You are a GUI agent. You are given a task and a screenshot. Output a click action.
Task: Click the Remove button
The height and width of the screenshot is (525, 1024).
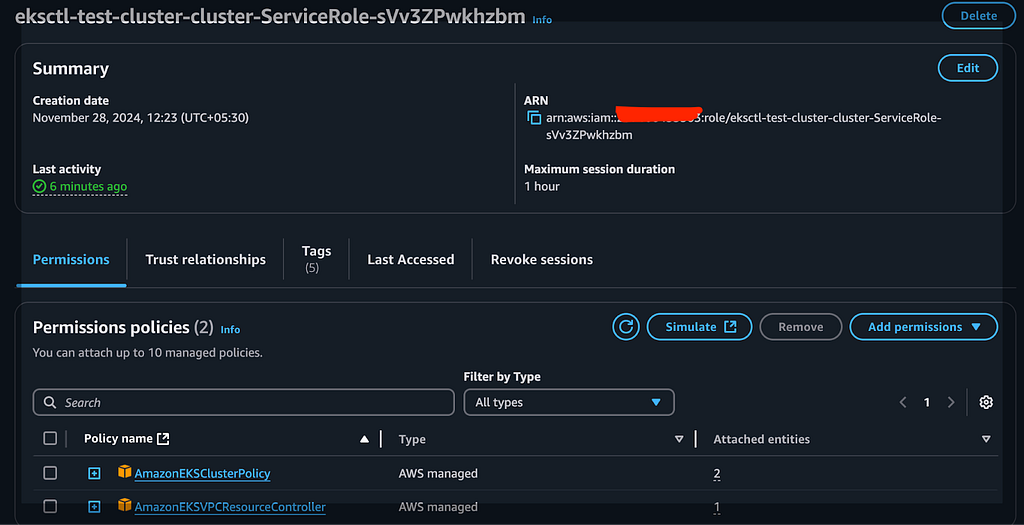[801, 327]
